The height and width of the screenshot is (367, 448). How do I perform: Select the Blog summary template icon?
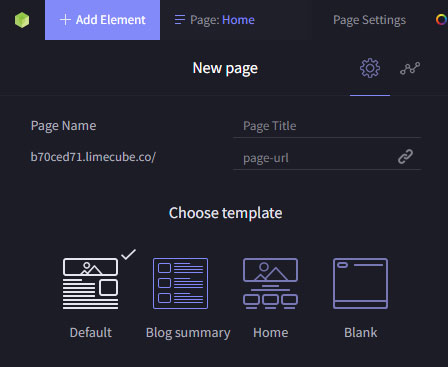(x=180, y=283)
